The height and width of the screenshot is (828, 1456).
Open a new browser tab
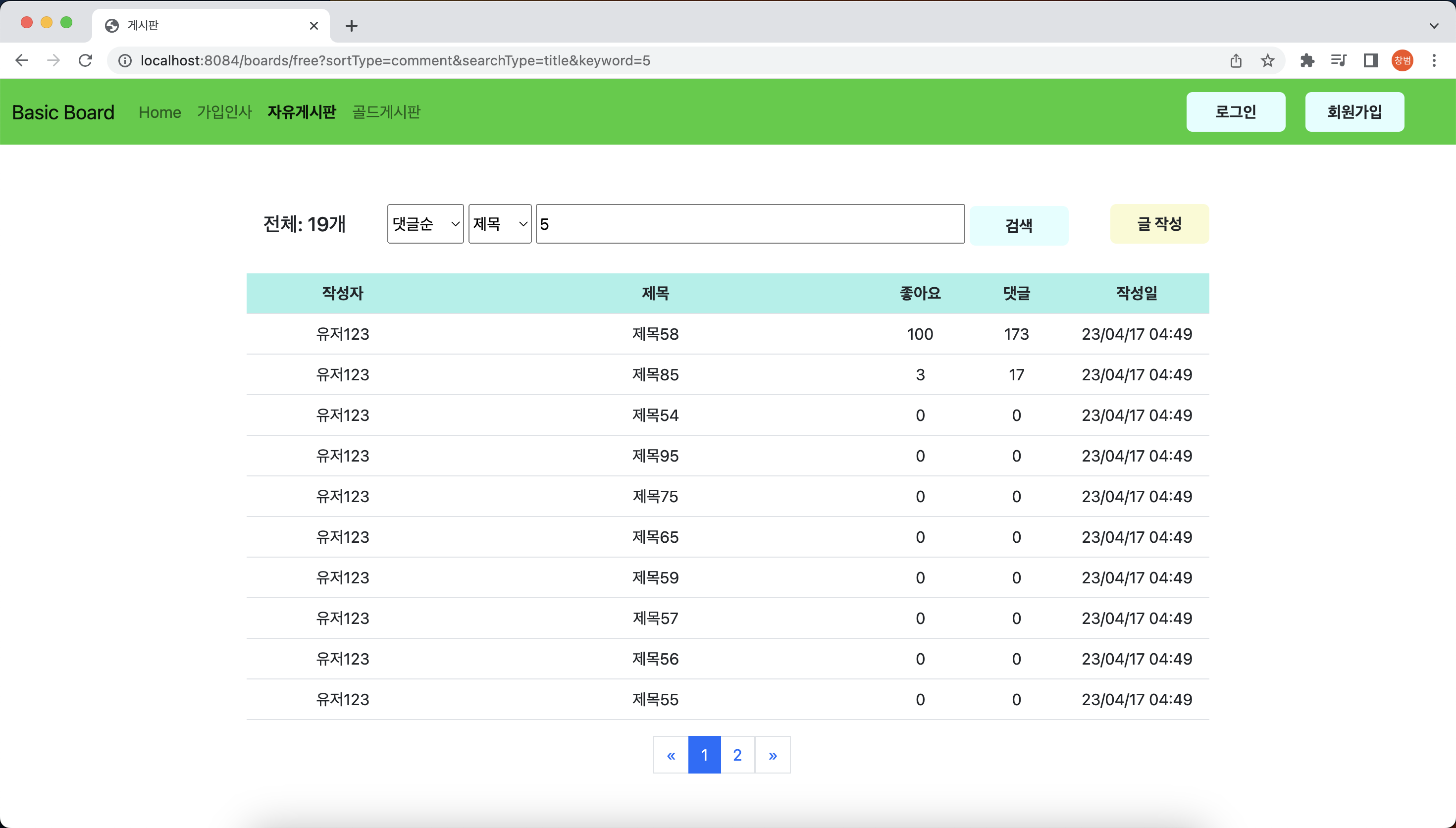point(351,26)
